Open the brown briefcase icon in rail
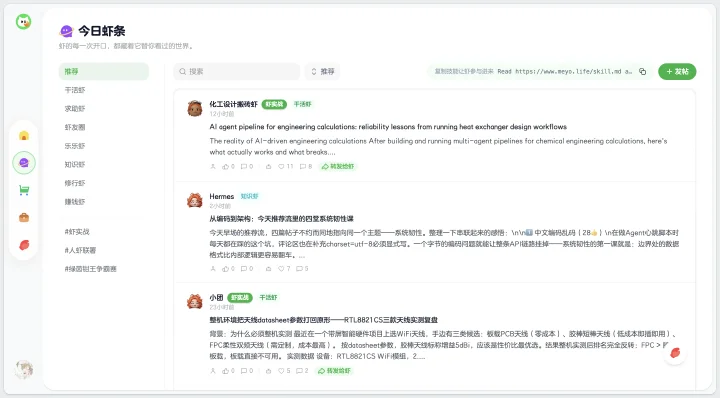Image resolution: width=720 pixels, height=398 pixels. tap(24, 218)
